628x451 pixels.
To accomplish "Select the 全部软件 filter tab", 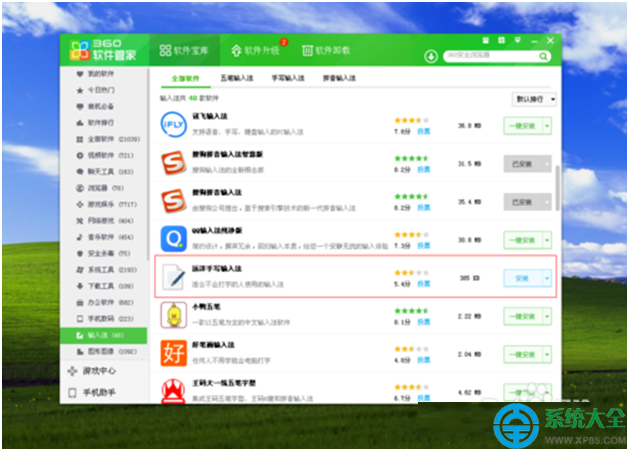I will [185, 78].
